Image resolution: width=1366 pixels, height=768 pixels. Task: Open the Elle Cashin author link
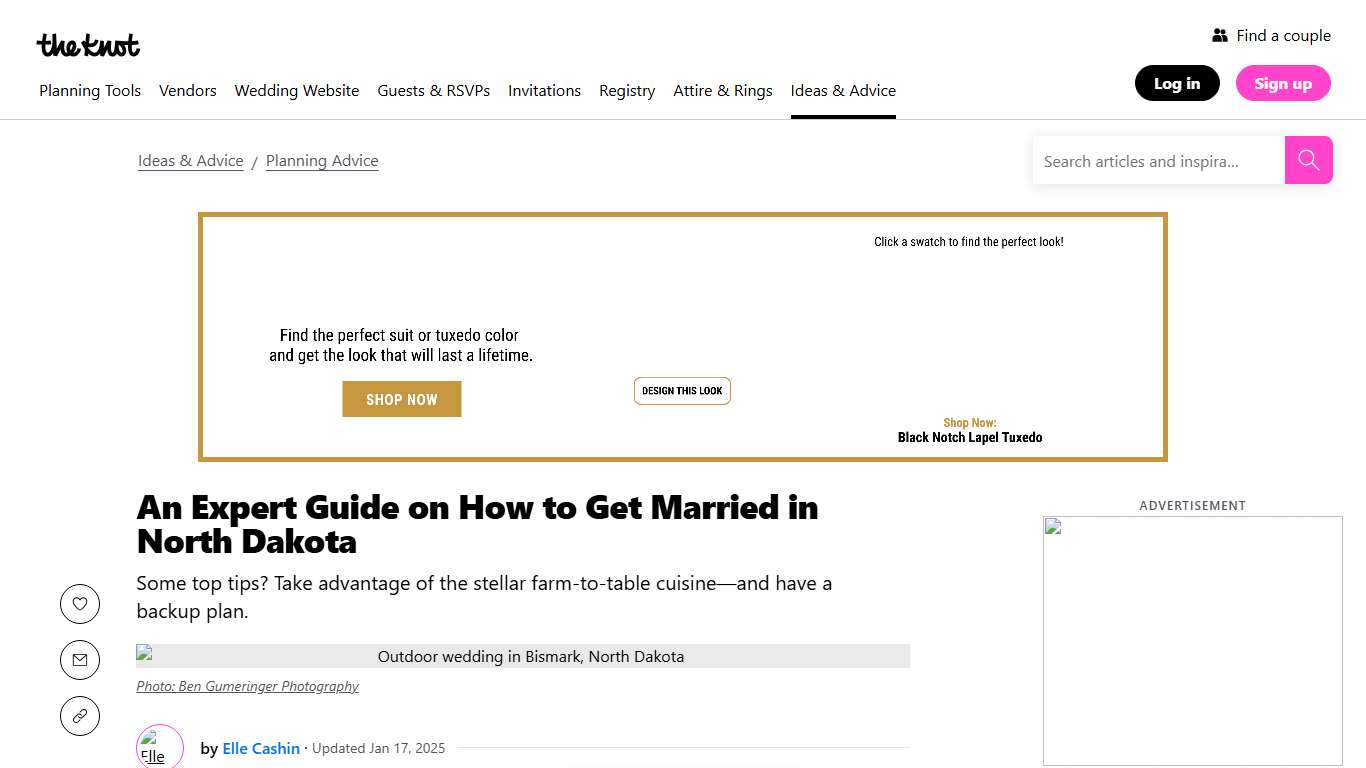point(261,748)
